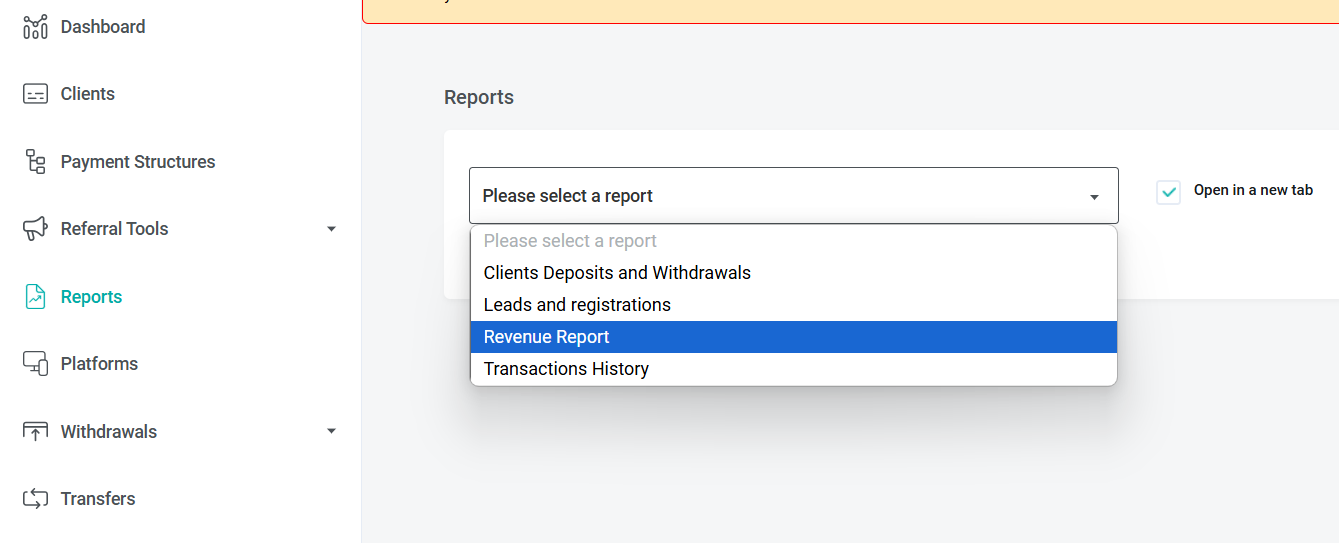The width and height of the screenshot is (1339, 543).
Task: Pick the Transactions History option
Action: click(793, 369)
